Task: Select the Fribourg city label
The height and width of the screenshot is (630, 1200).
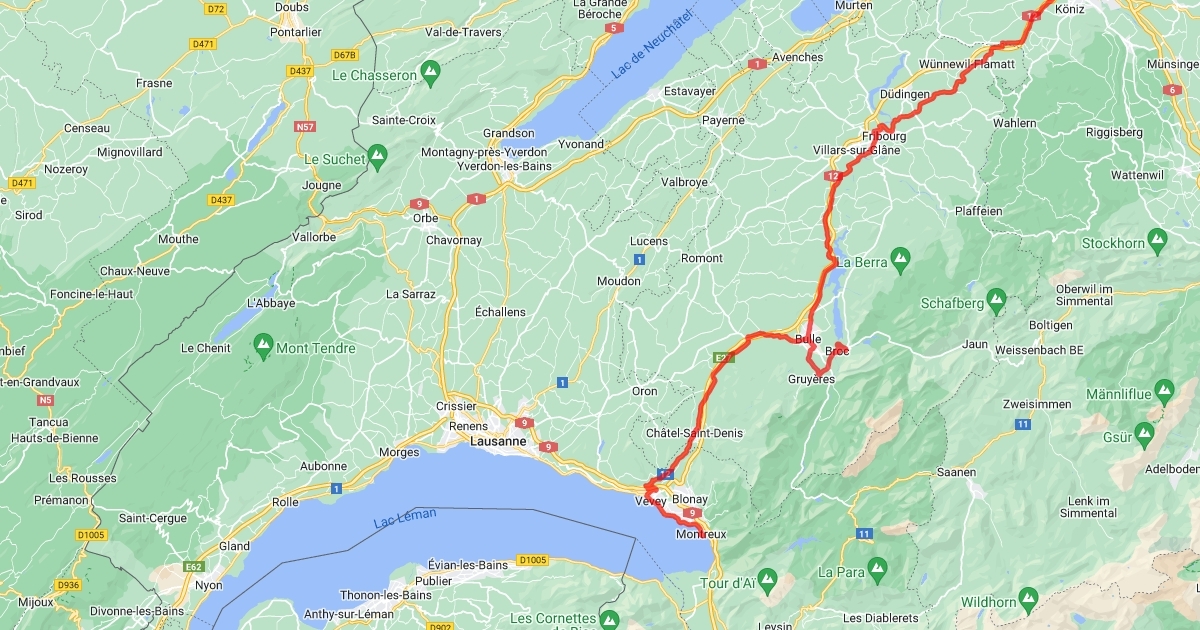Action: pos(884,136)
